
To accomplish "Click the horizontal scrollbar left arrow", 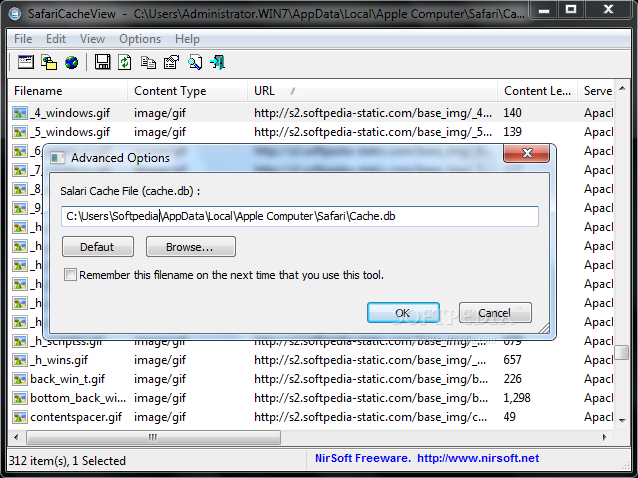I will pyautogui.click(x=16, y=437).
